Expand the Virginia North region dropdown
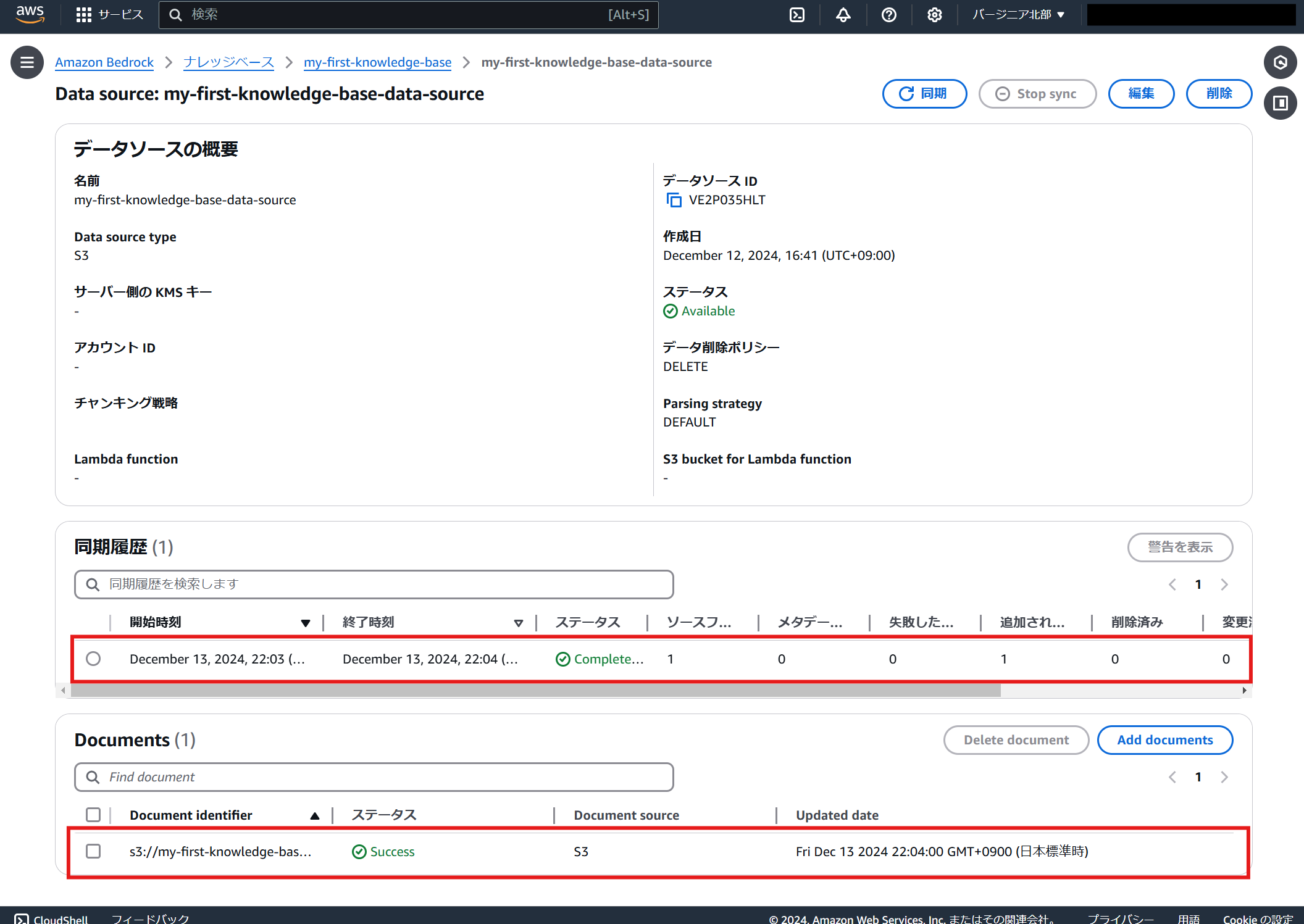This screenshot has height=924, width=1304. click(1018, 15)
